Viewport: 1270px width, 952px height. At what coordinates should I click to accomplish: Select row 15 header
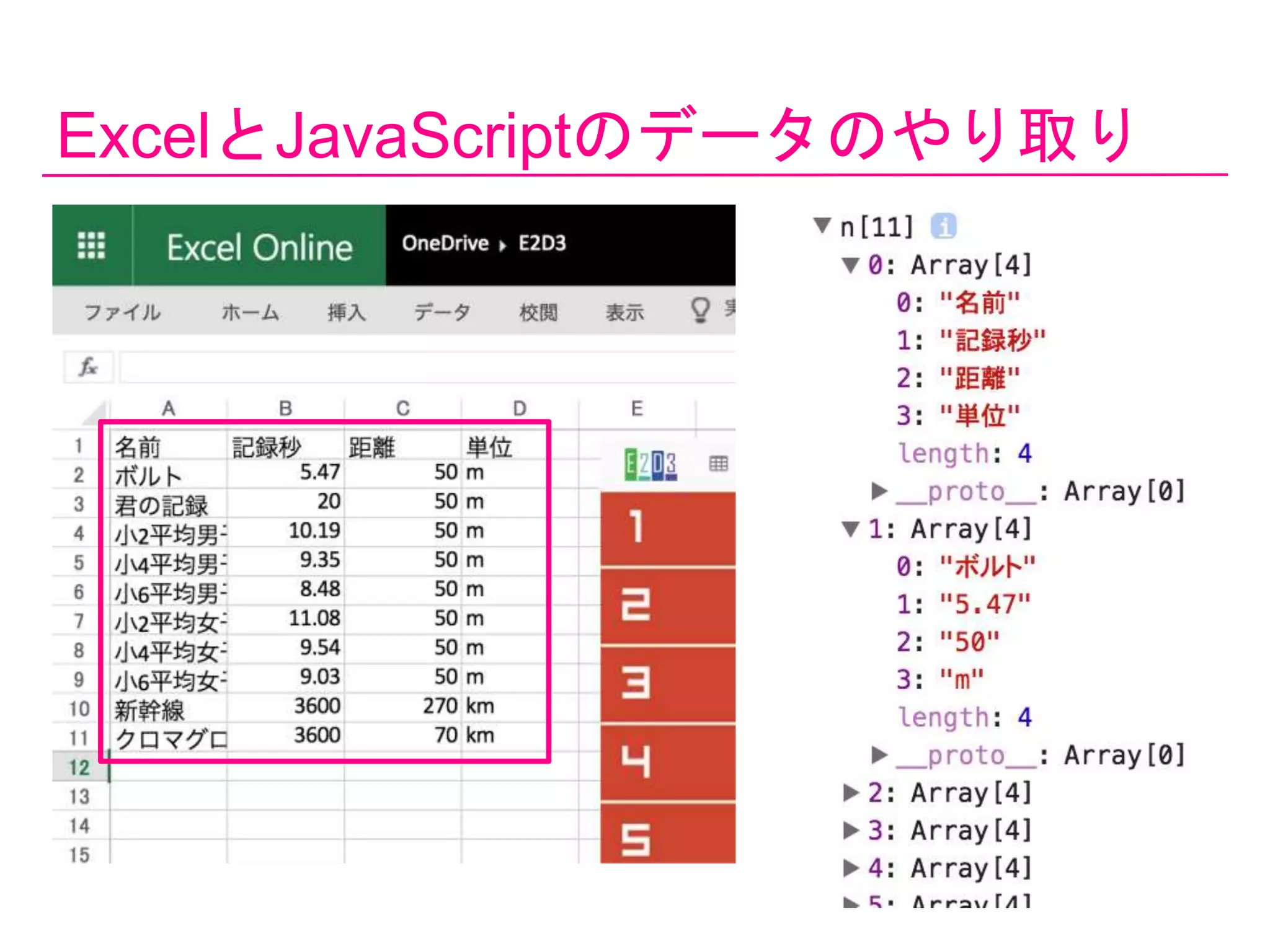tap(81, 855)
